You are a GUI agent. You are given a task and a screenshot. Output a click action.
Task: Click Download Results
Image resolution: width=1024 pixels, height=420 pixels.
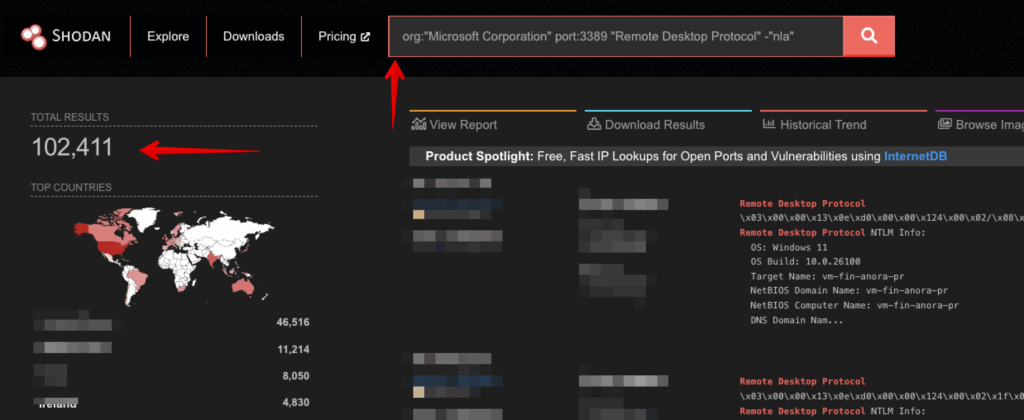pyautogui.click(x=654, y=125)
